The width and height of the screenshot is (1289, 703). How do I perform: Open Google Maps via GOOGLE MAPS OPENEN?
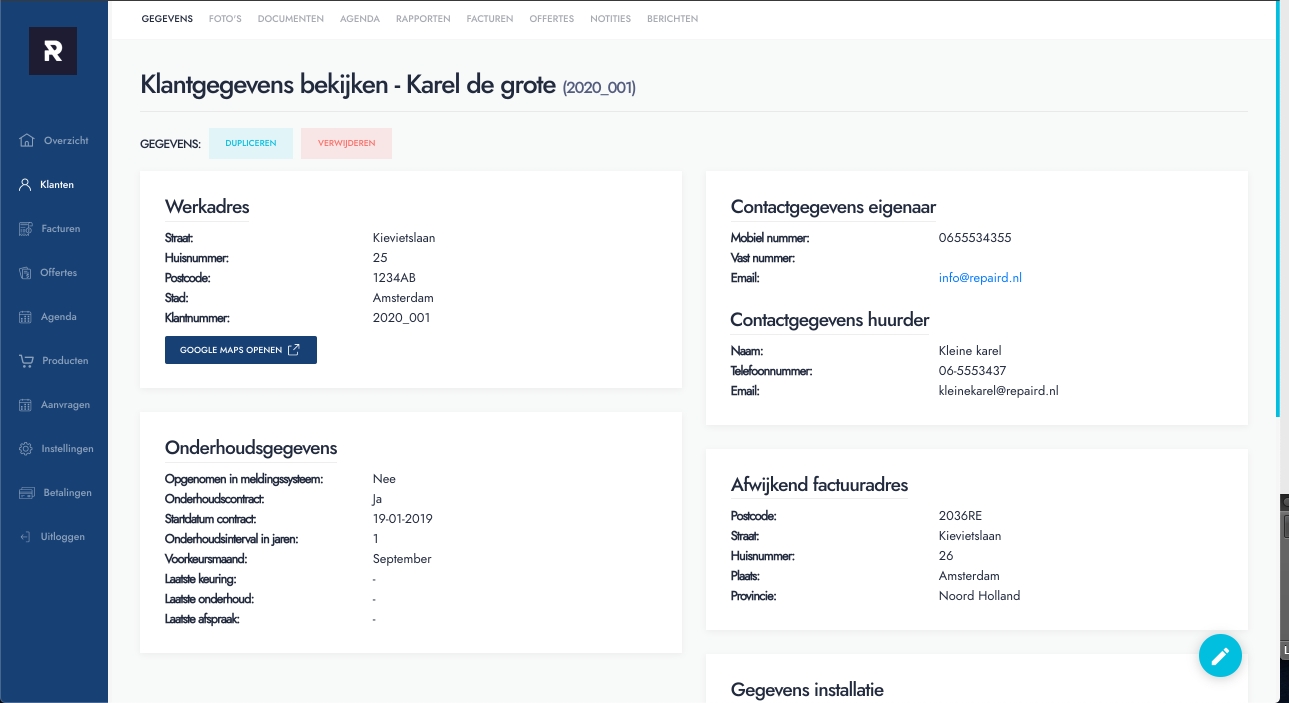point(240,350)
